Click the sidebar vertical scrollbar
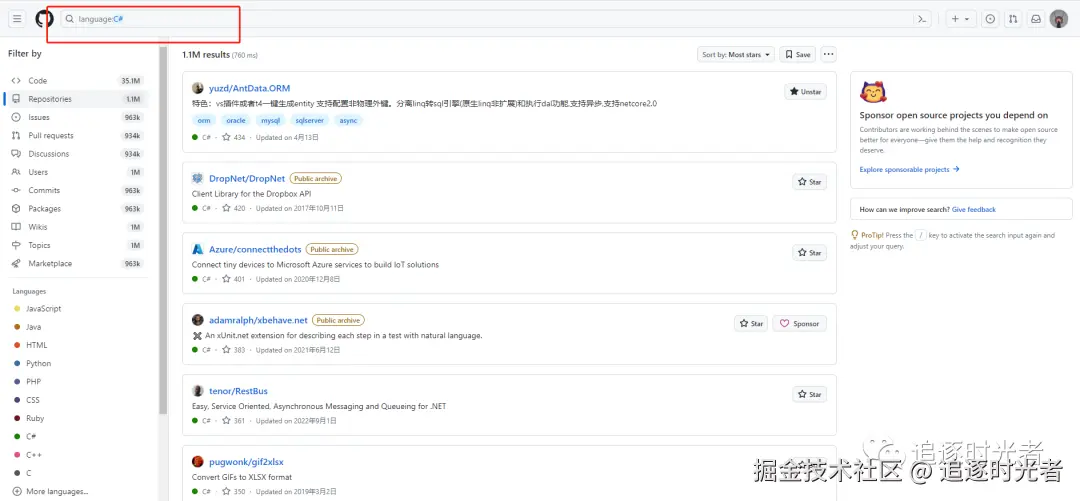The height and width of the screenshot is (501, 1080). [163, 230]
